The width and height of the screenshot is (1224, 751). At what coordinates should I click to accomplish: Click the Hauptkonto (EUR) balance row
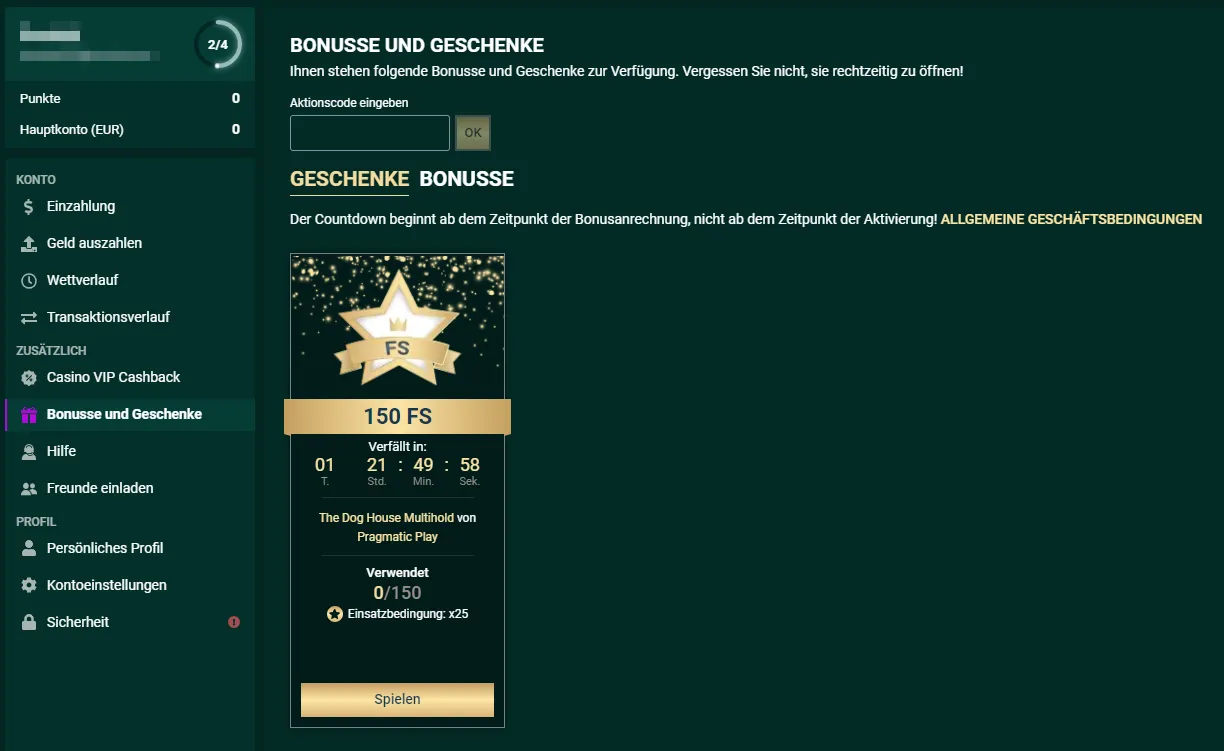click(x=130, y=129)
